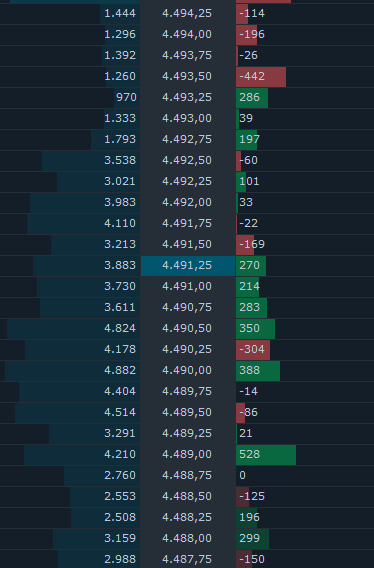The width and height of the screenshot is (374, 568).
Task: Click the green delta bar 528
Action: (x=266, y=455)
